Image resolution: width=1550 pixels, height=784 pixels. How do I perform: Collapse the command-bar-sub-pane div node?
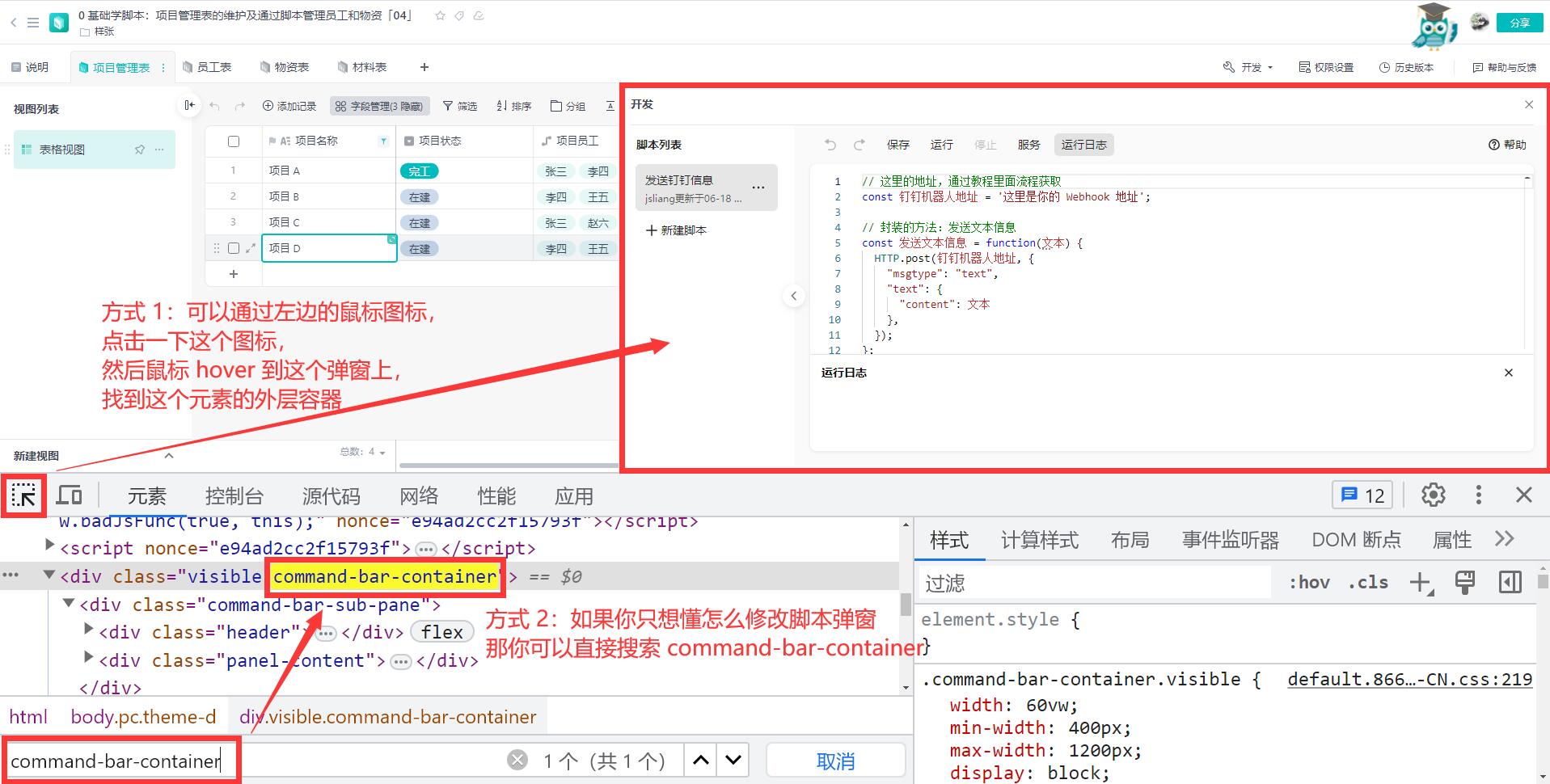pos(69,604)
